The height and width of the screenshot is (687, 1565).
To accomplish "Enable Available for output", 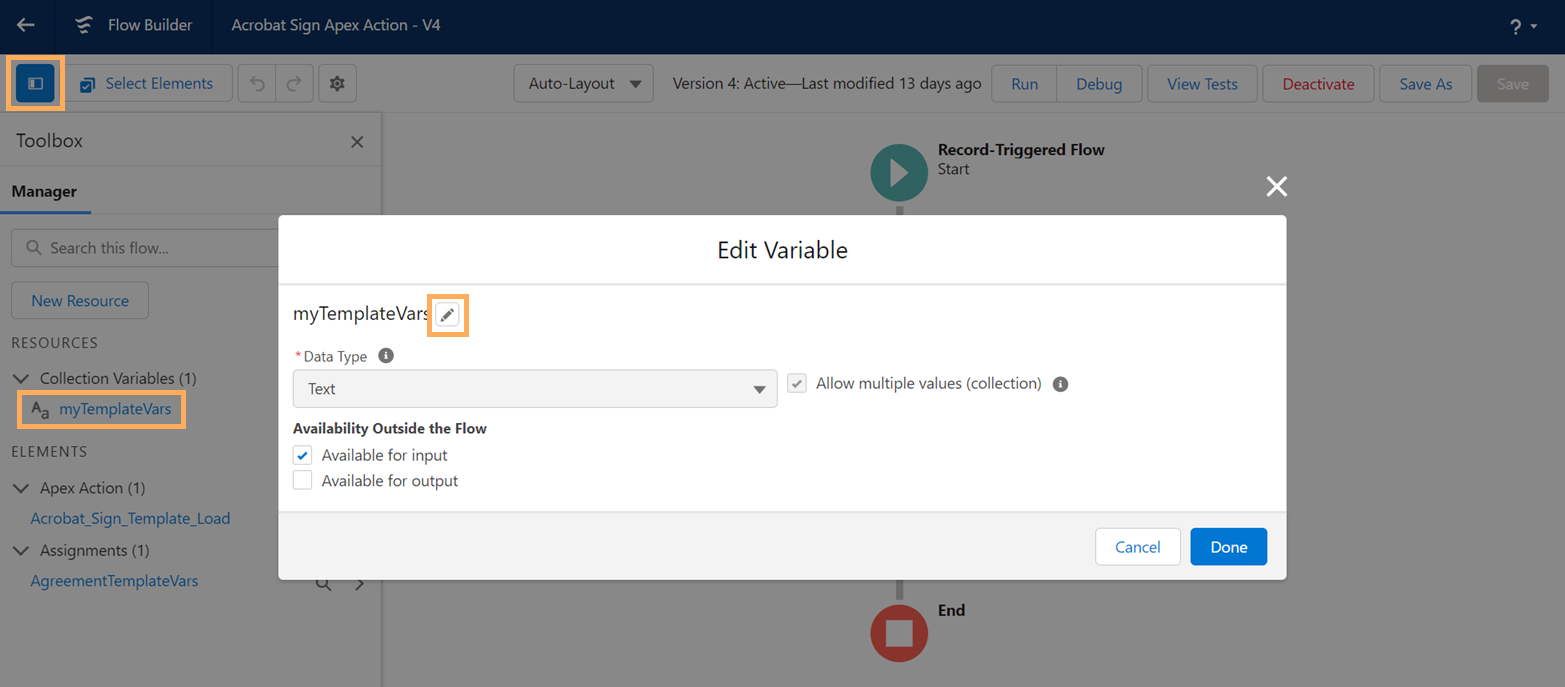I will tap(302, 480).
